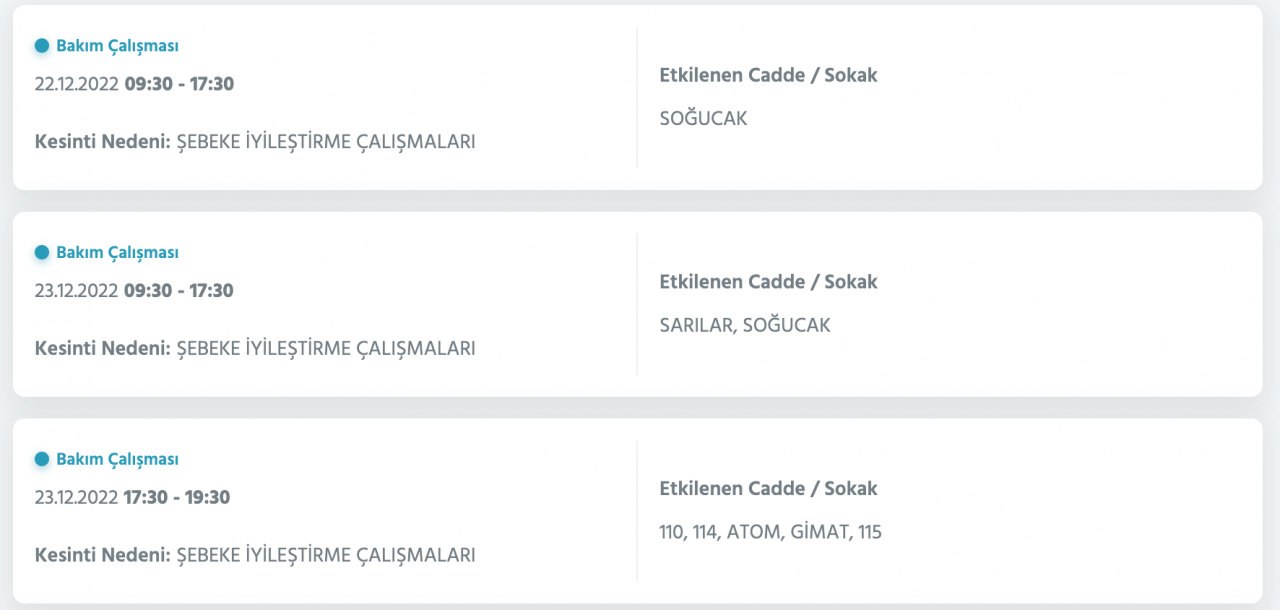
Task: Select the 17:30 - 19:30 time range
Action: click(177, 498)
